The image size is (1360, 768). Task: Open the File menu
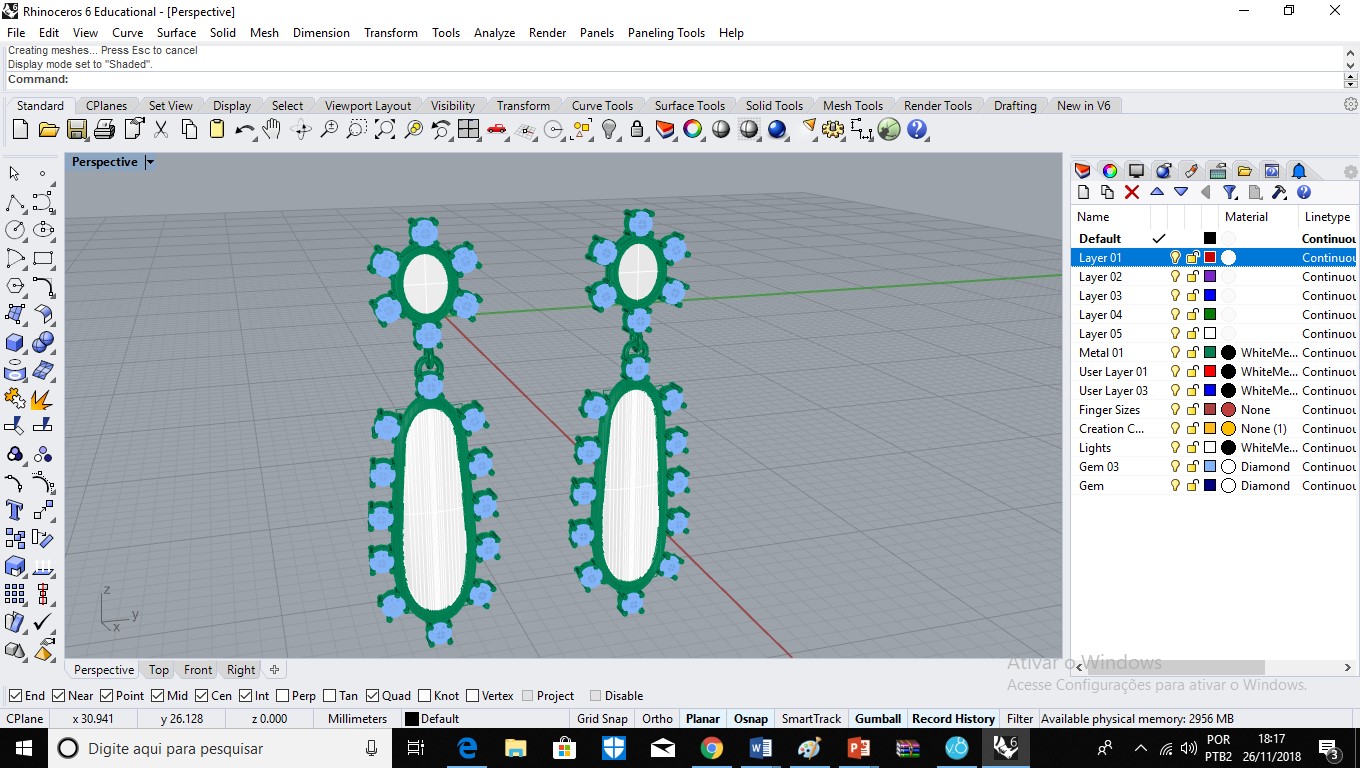pyautogui.click(x=16, y=33)
